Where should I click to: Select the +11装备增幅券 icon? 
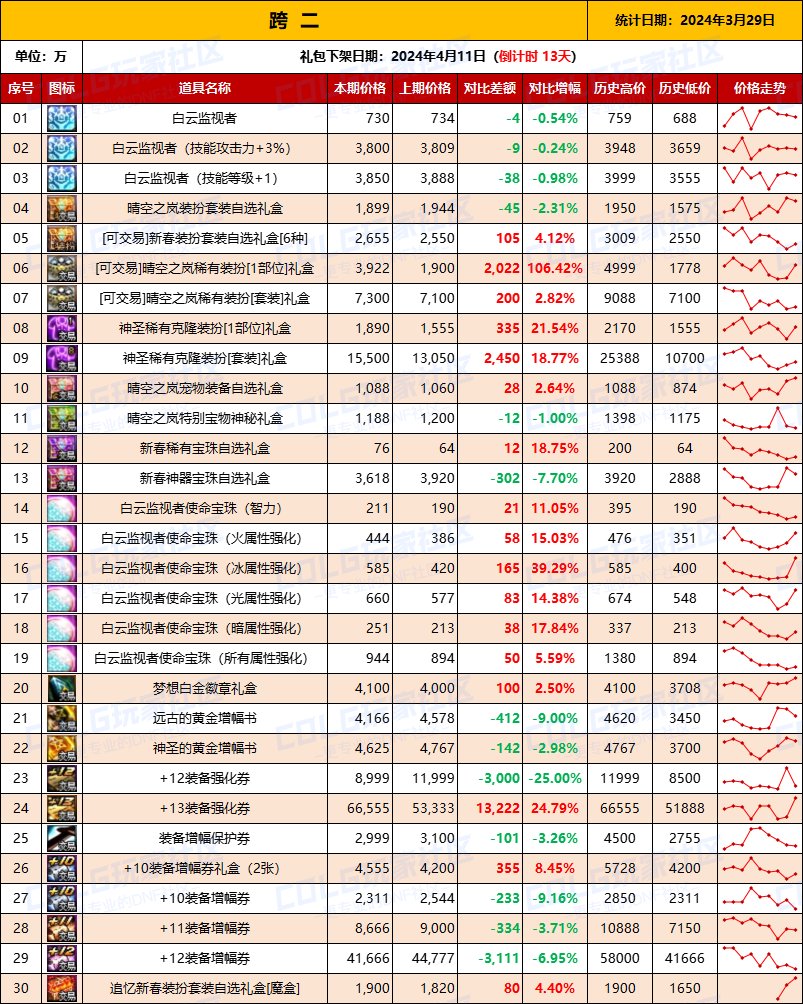pos(61,928)
